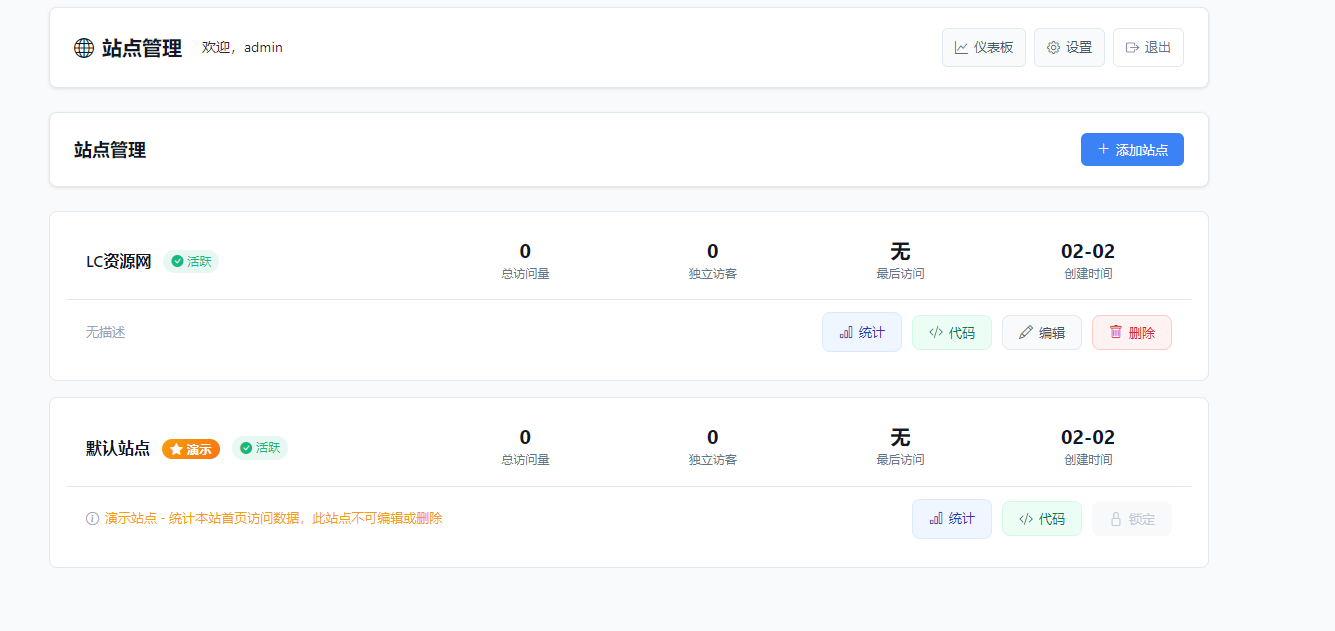The image size is (1335, 631).
Task: Select the 默认站点 site name
Action: [x=118, y=448]
